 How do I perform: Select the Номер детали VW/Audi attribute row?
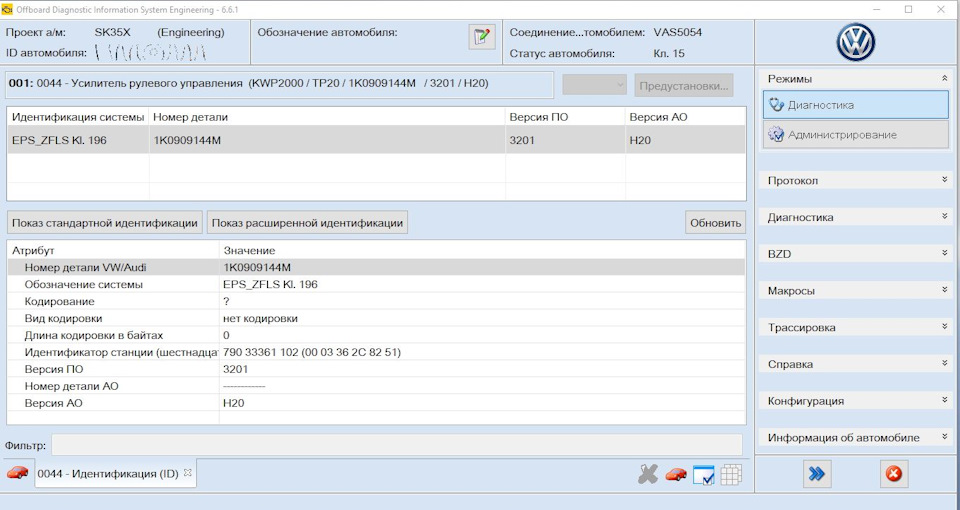pos(376,268)
